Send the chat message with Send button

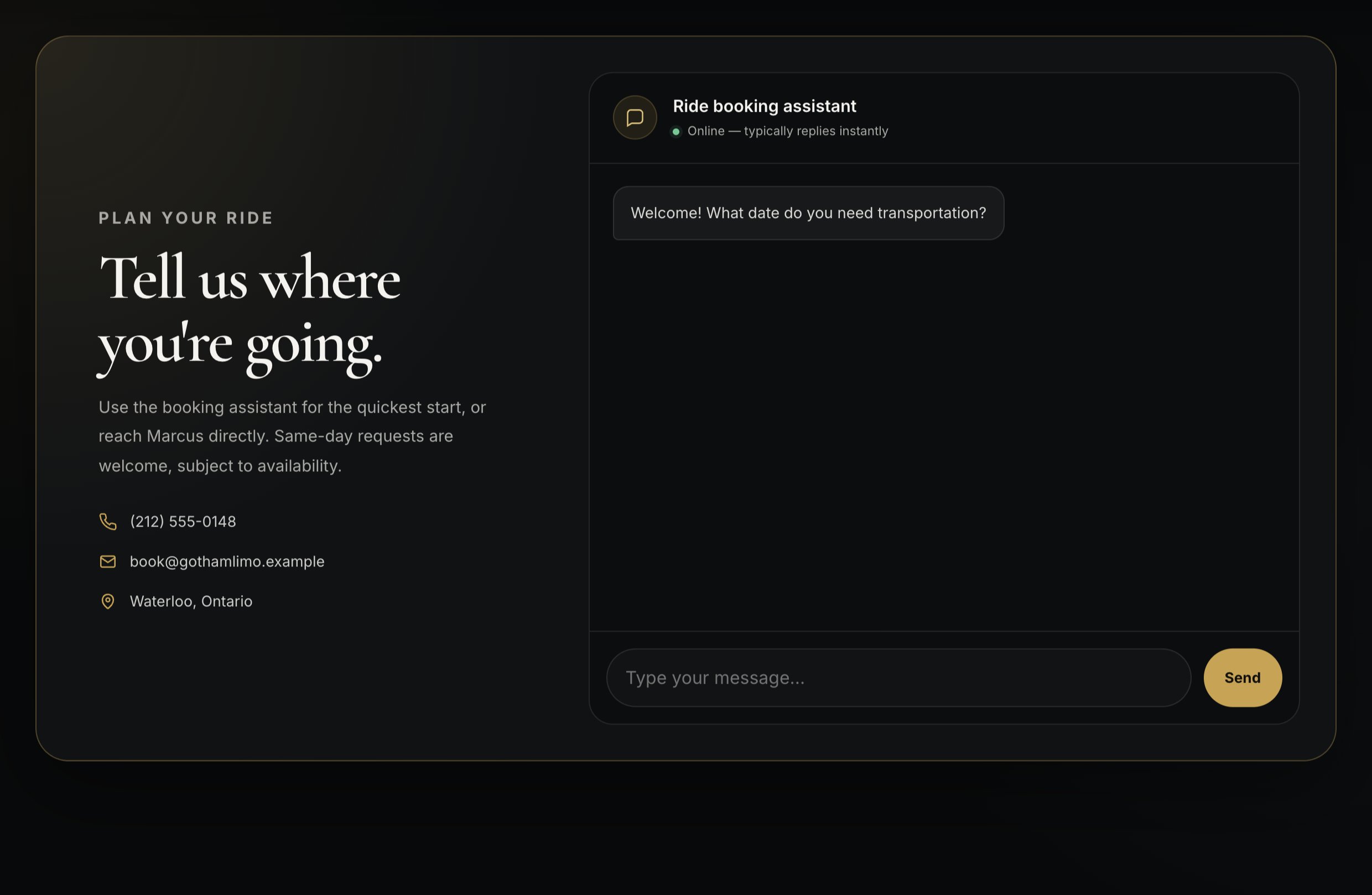point(1243,678)
